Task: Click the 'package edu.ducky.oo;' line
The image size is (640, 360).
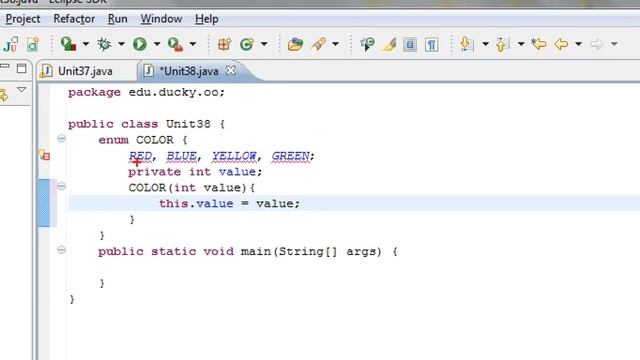Action: pos(146,92)
